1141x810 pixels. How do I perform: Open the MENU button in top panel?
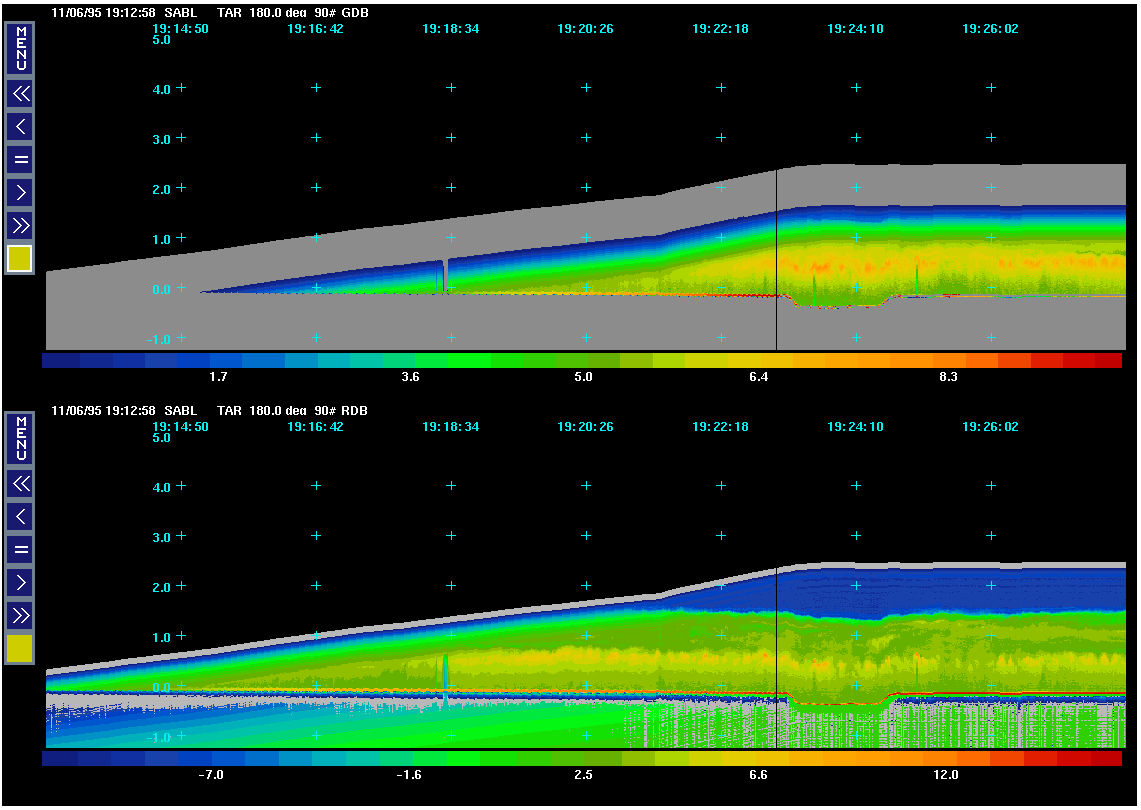pos(20,48)
